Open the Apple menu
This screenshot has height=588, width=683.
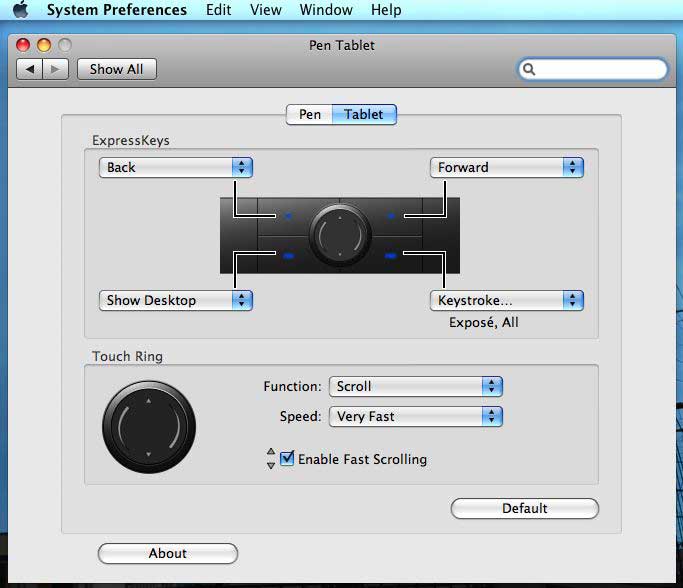coord(20,10)
